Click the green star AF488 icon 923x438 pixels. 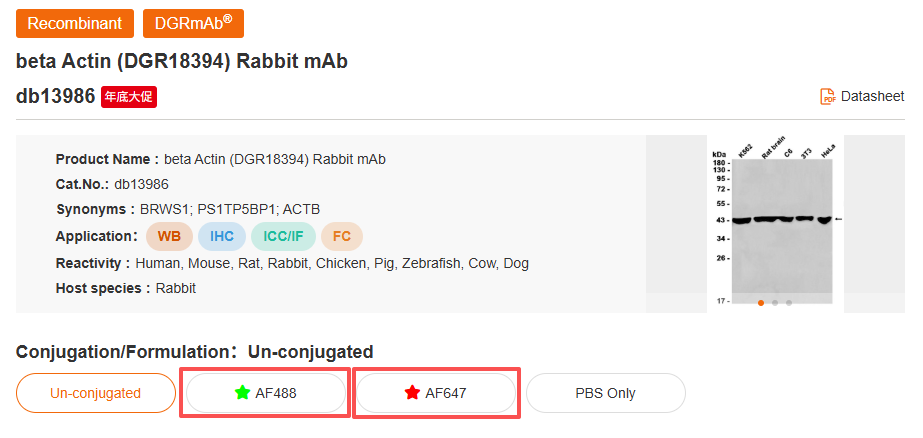242,393
